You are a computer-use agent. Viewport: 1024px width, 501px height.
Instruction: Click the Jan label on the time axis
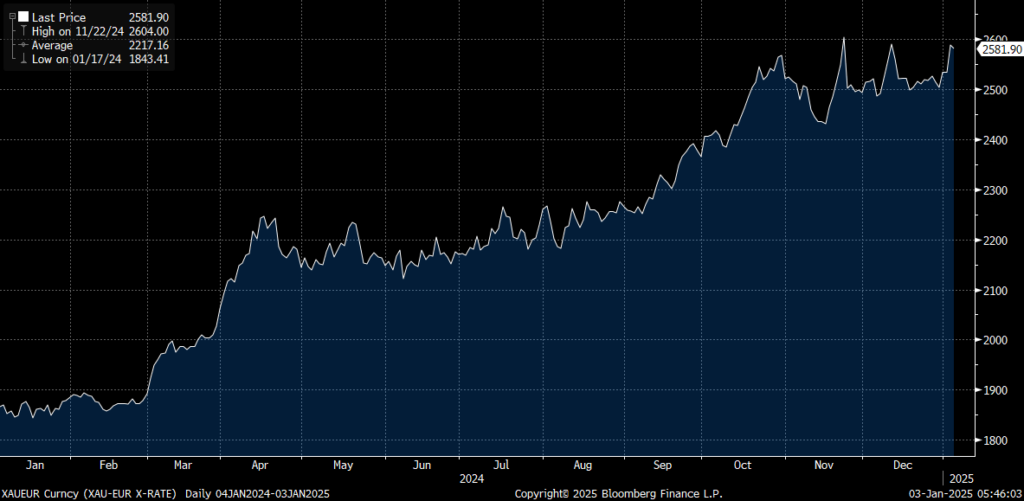[32, 465]
